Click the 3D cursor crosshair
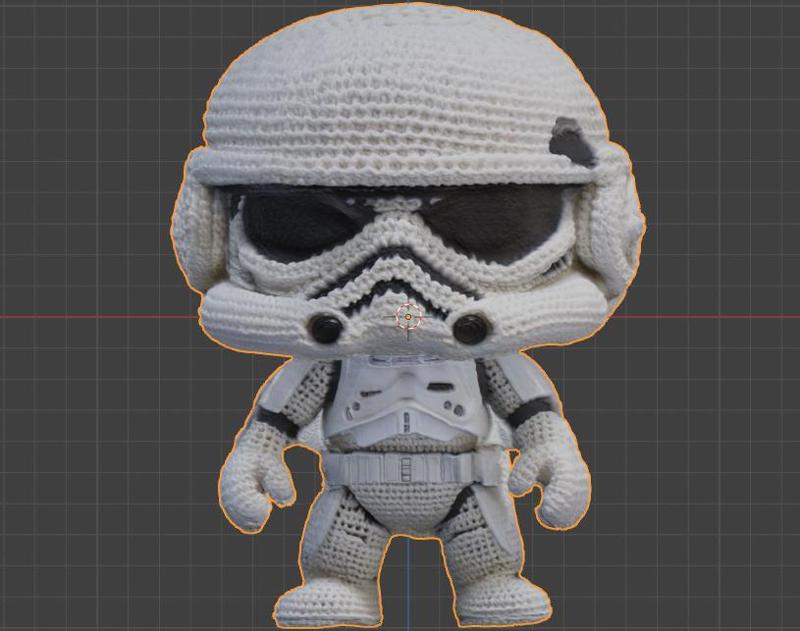800x631 pixels. pos(408,317)
